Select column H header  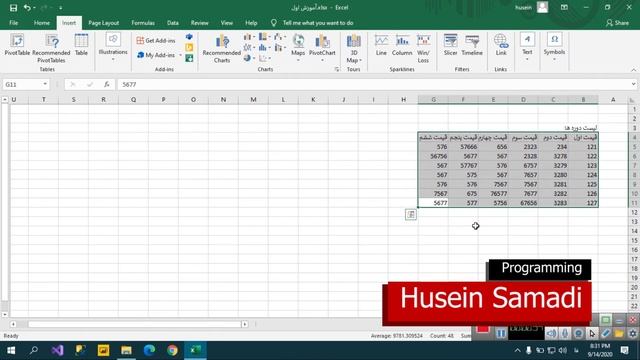click(403, 100)
